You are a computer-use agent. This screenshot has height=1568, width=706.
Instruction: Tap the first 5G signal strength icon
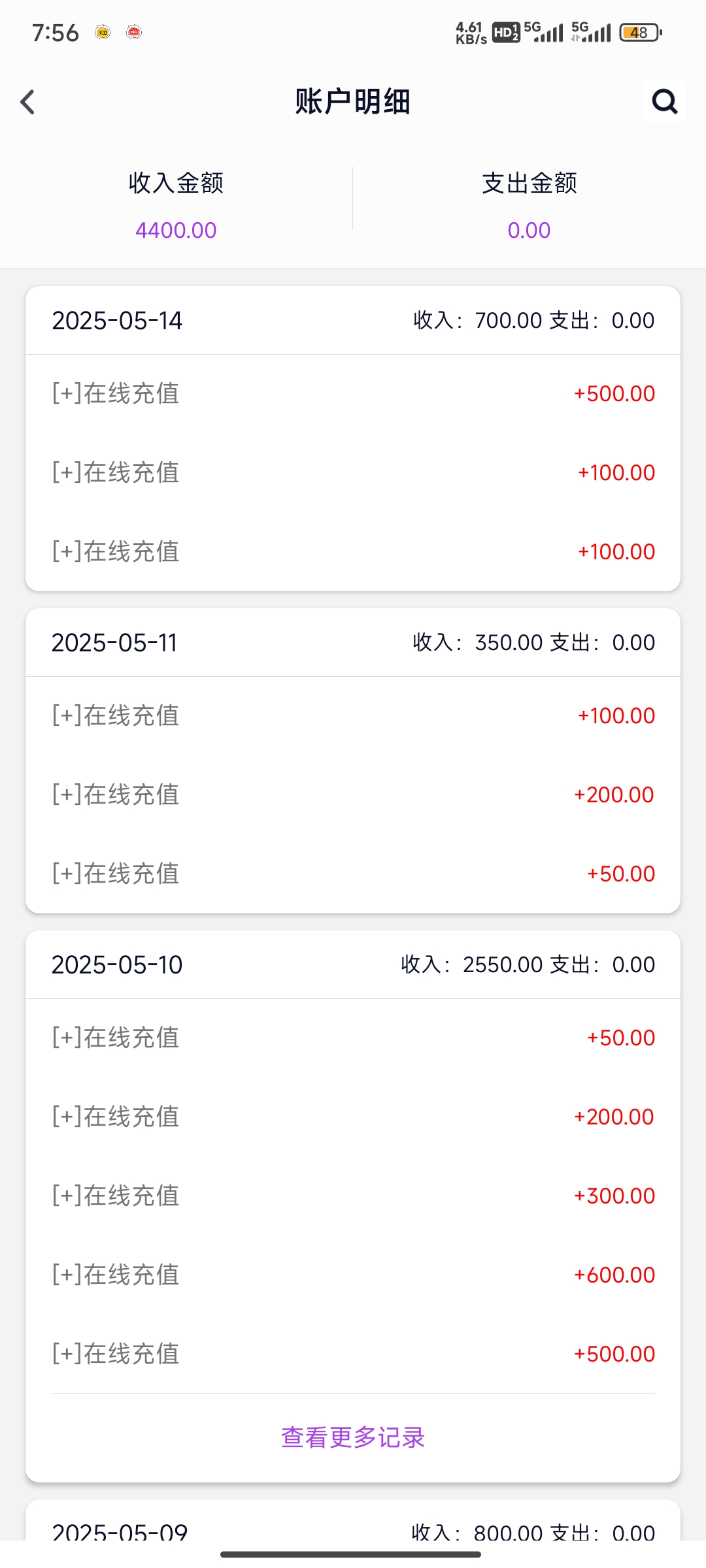544,32
